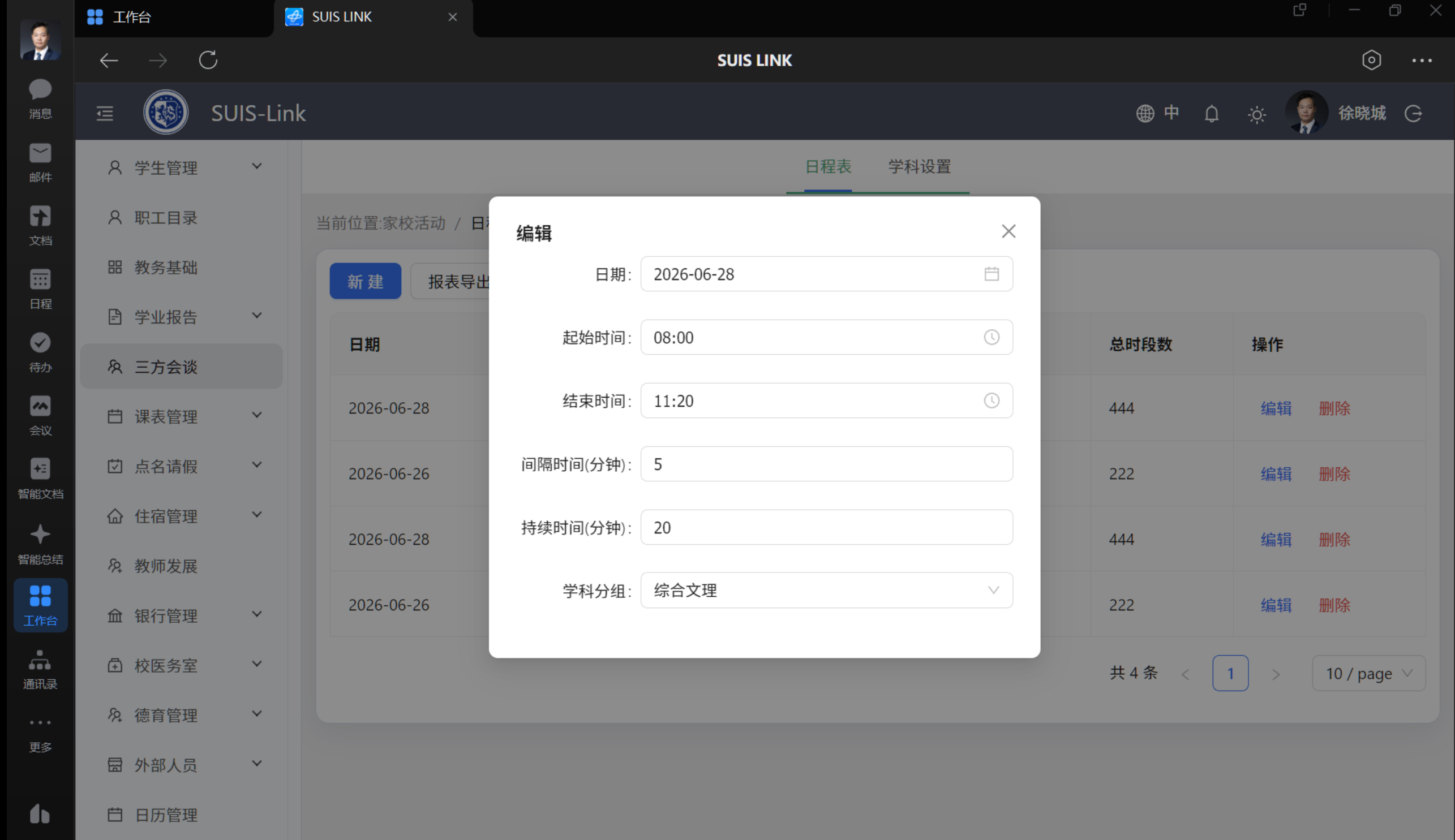Viewport: 1455px width, 840px height.
Task: Click the logout icon next to 徐晓城
Action: (x=1413, y=114)
